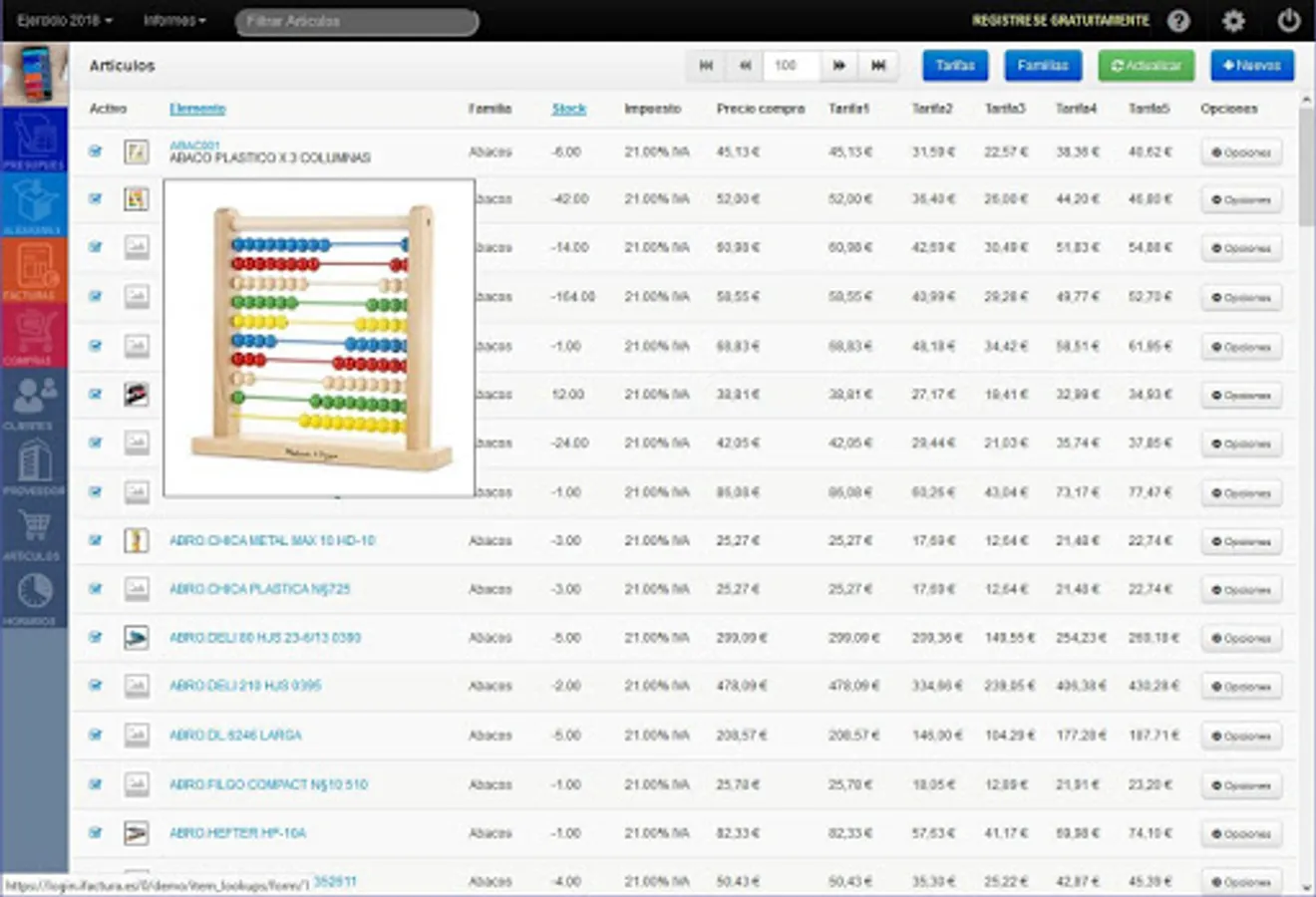Select the Artículos cart icon in sidebar
The image size is (1316, 897).
(35, 531)
